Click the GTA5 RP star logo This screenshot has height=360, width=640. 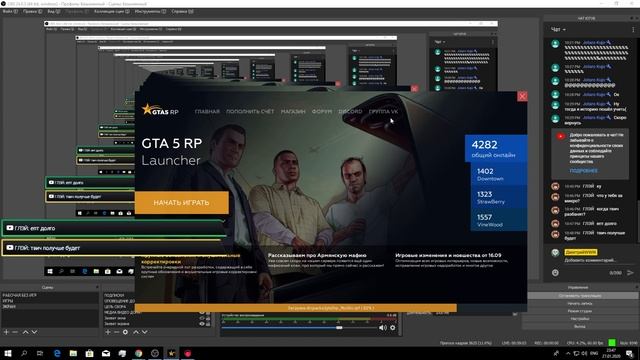pos(160,110)
